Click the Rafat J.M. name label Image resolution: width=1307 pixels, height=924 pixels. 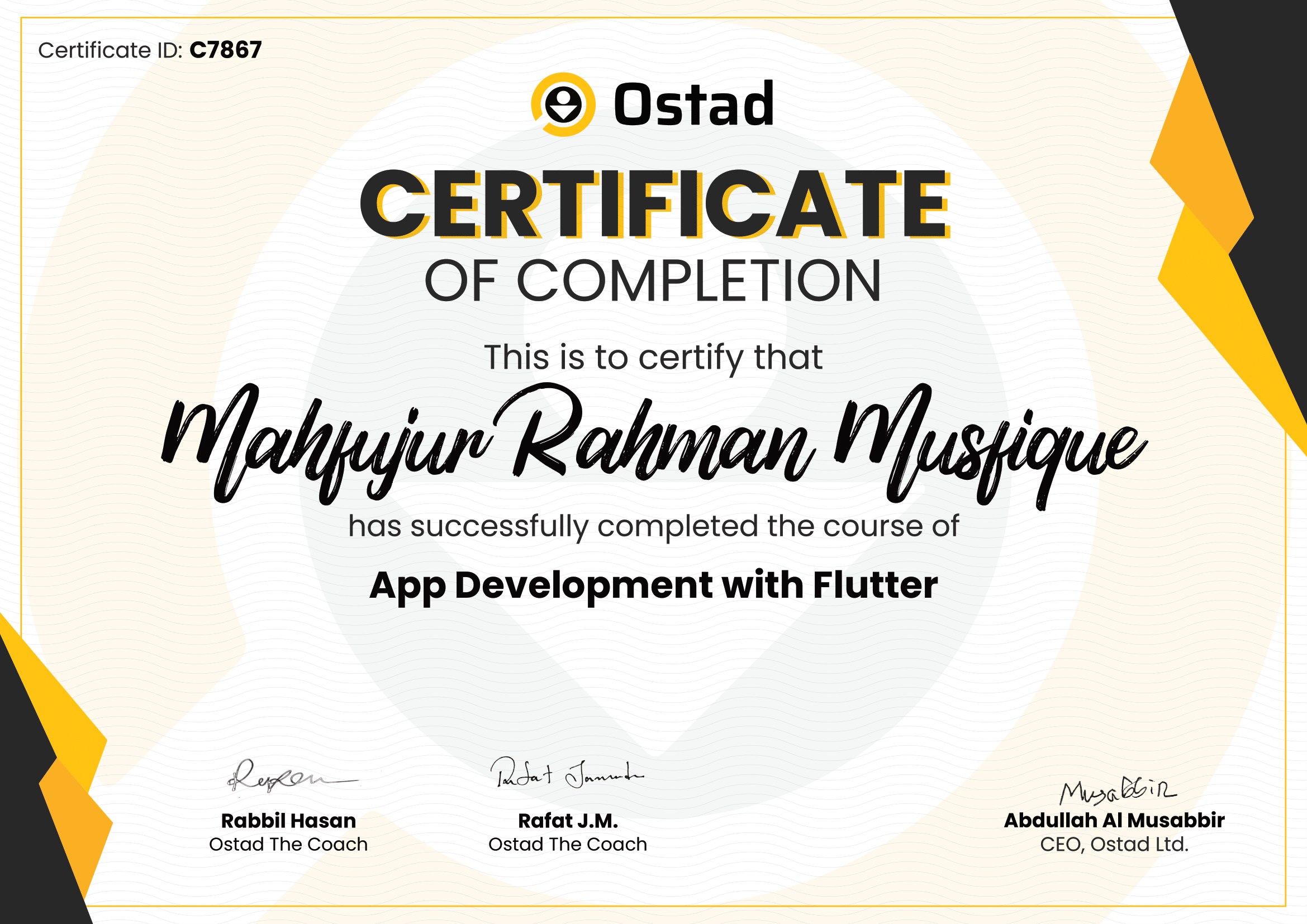click(x=568, y=821)
